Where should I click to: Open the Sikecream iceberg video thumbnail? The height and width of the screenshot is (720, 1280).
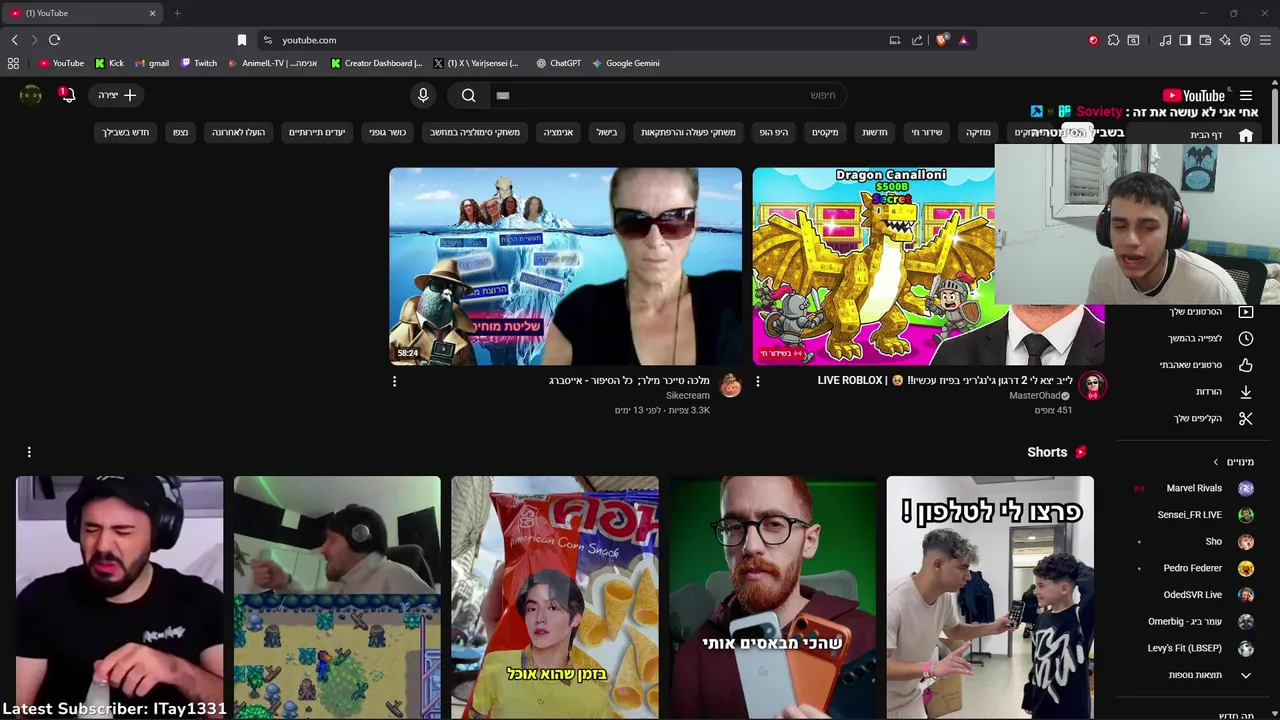pyautogui.click(x=566, y=266)
